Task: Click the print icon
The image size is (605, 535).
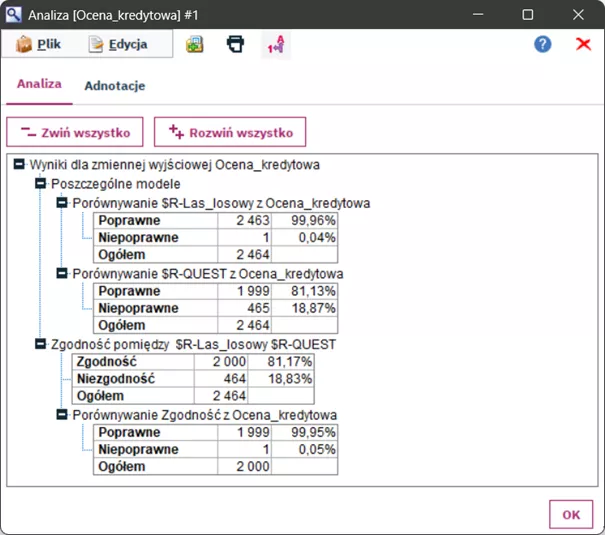Action: coord(235,44)
